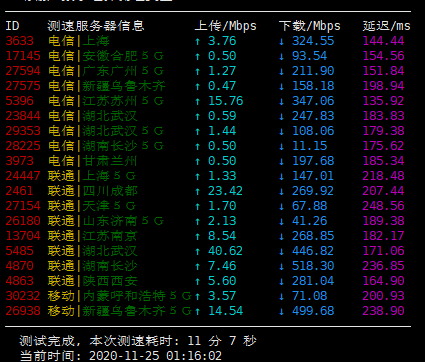Click the 延迟/ms column header
This screenshot has width=425, height=362.
pos(387,26)
